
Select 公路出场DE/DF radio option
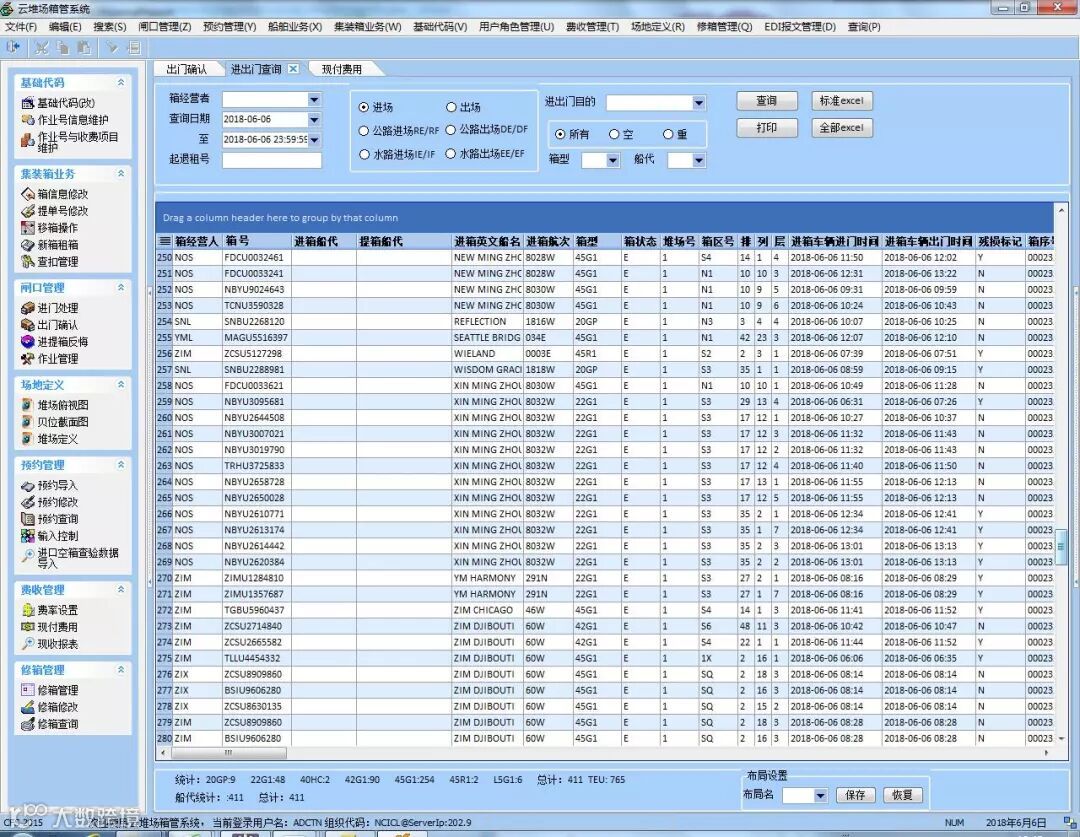[x=451, y=130]
